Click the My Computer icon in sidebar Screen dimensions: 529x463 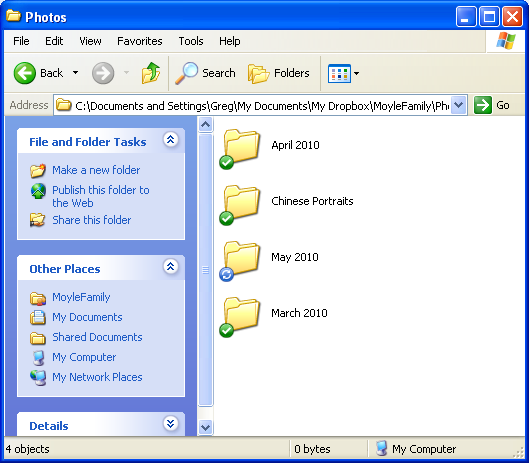click(x=38, y=358)
